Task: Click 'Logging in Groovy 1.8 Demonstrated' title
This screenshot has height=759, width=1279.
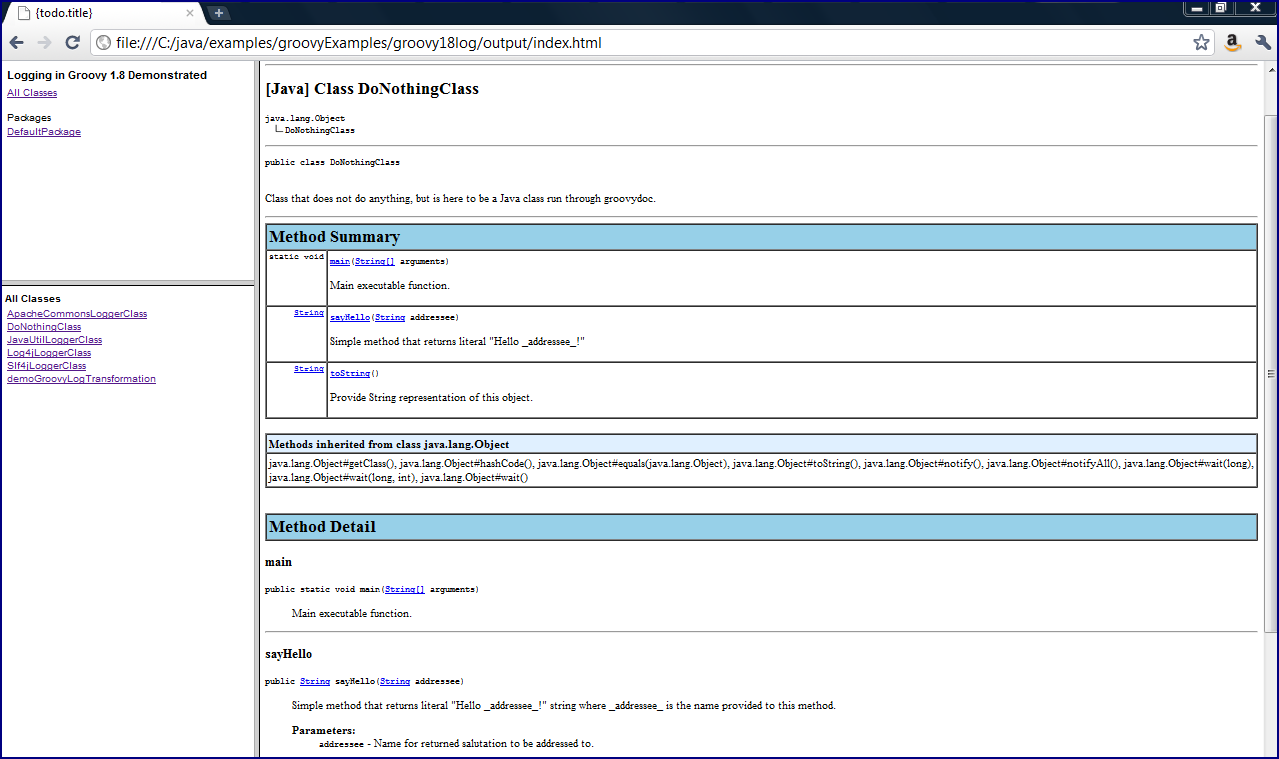Action: [107, 75]
